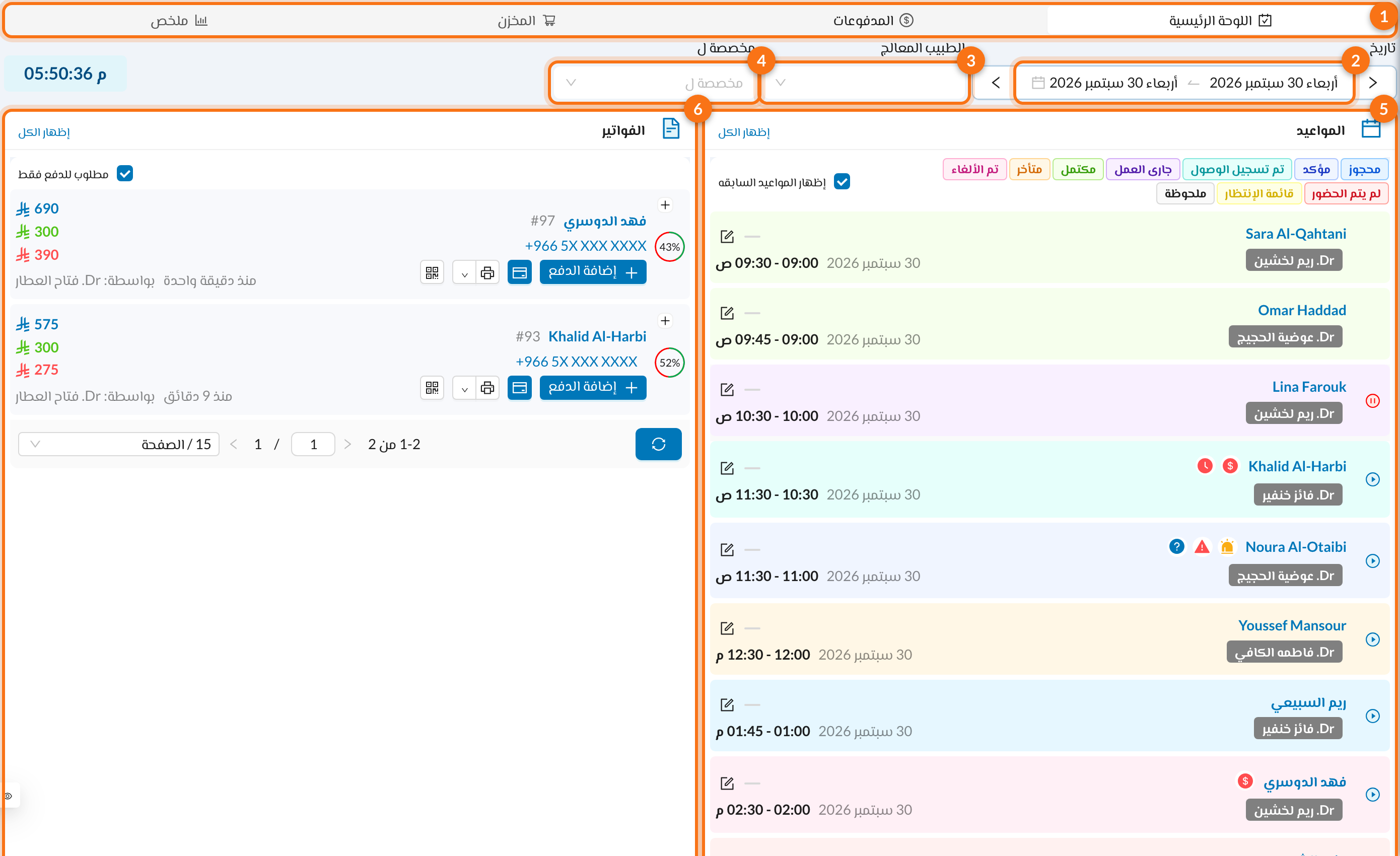Click the invoices page number input
The image size is (1400, 856).
coord(313,444)
